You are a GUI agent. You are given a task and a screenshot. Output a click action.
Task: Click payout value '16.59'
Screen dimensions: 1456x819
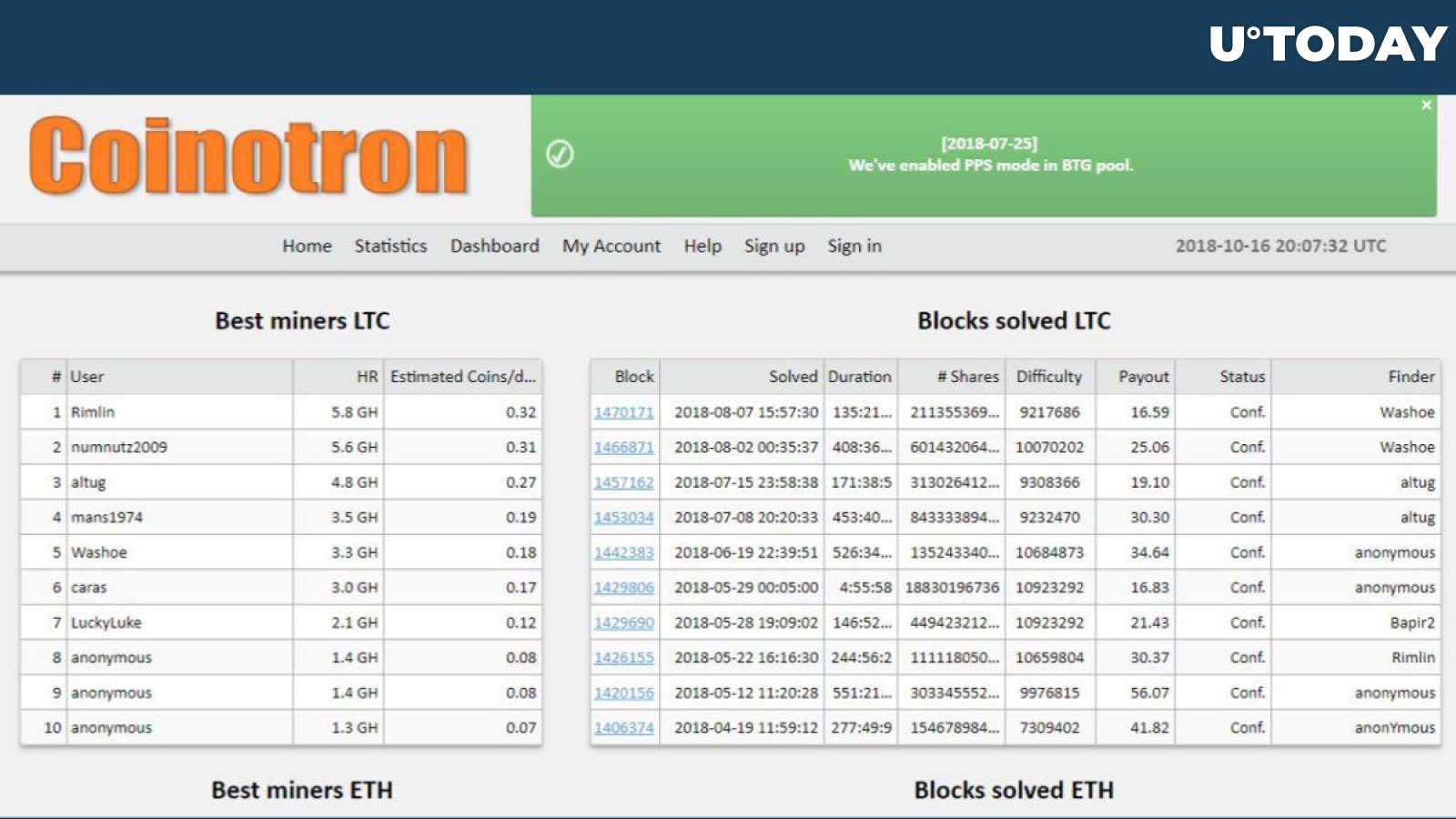pos(1149,412)
